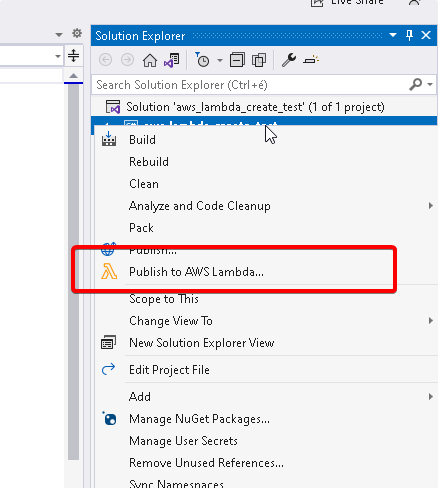Viewport: 438px width, 488px height.
Task: Close the Solution Explorer panel
Action: coord(426,35)
